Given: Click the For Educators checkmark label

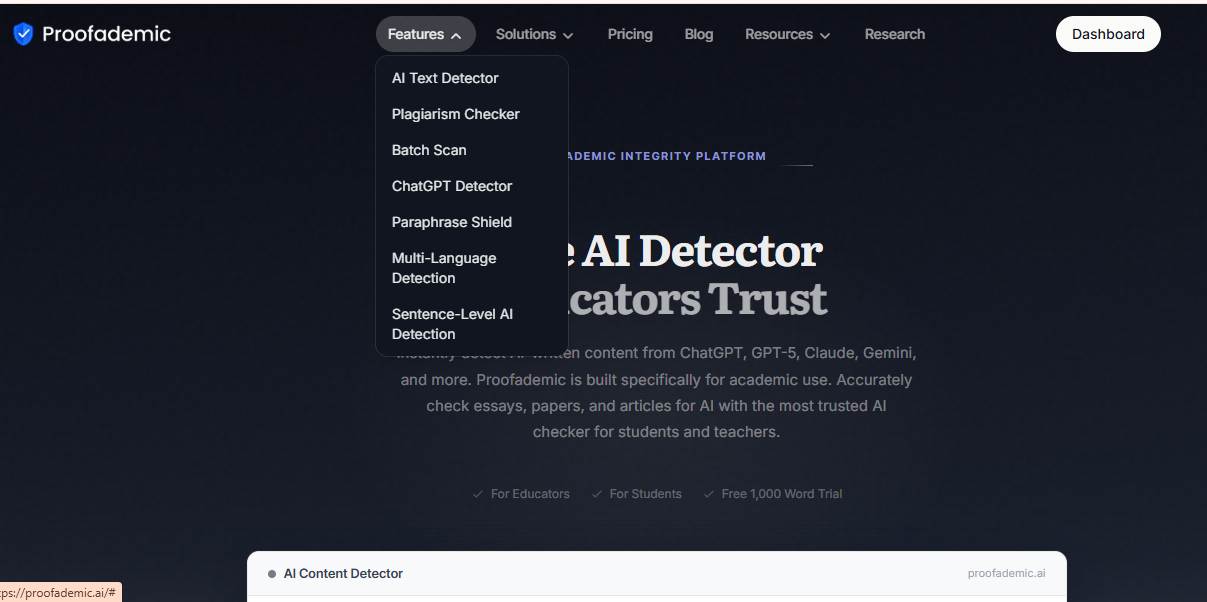Looking at the screenshot, I should 530,494.
